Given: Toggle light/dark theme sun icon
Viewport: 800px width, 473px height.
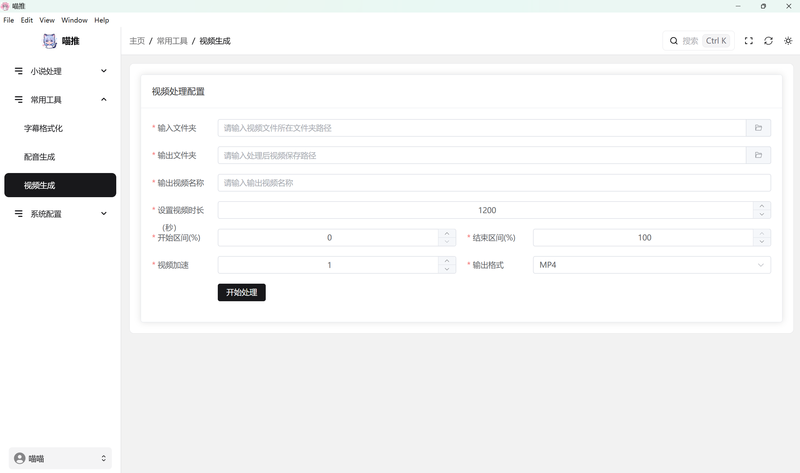Looking at the screenshot, I should point(788,41).
